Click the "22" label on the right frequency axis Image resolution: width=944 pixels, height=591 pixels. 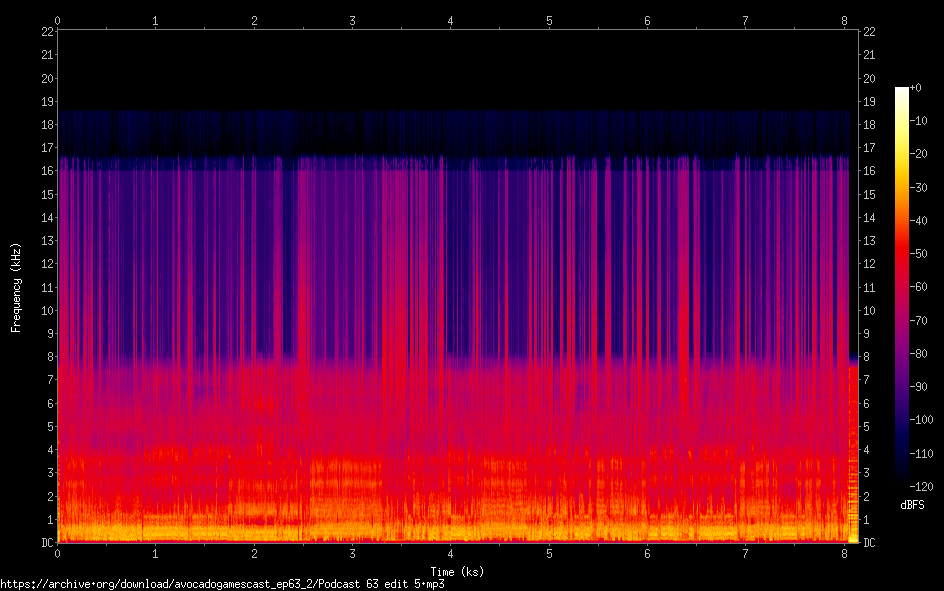(x=869, y=32)
